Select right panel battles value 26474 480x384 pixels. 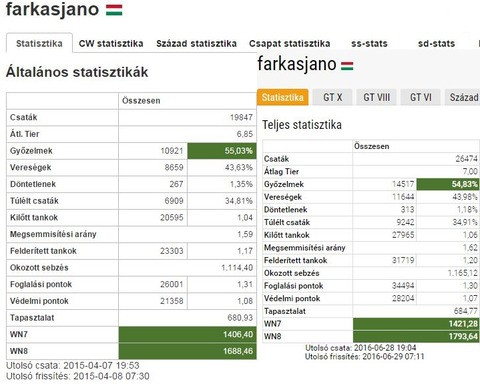466,159
